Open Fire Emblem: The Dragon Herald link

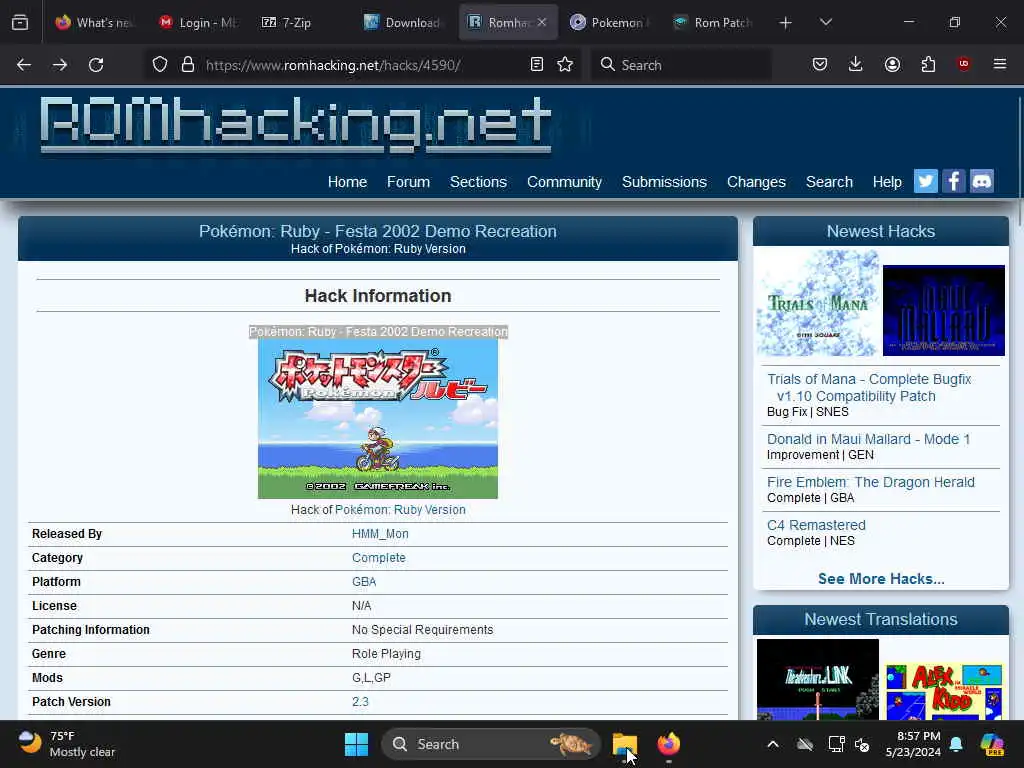pos(871,483)
